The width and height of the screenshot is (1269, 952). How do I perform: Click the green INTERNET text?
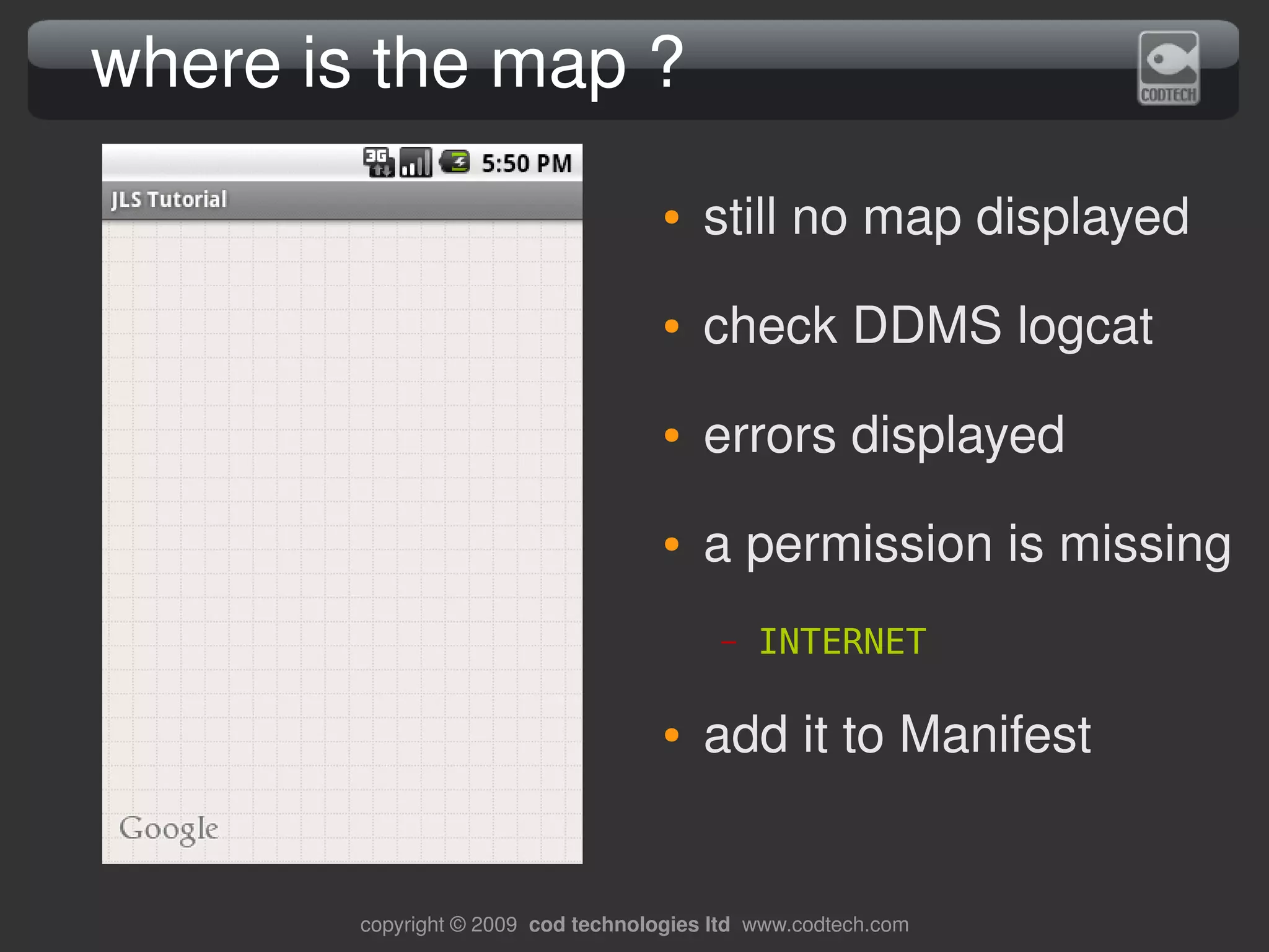click(x=843, y=642)
